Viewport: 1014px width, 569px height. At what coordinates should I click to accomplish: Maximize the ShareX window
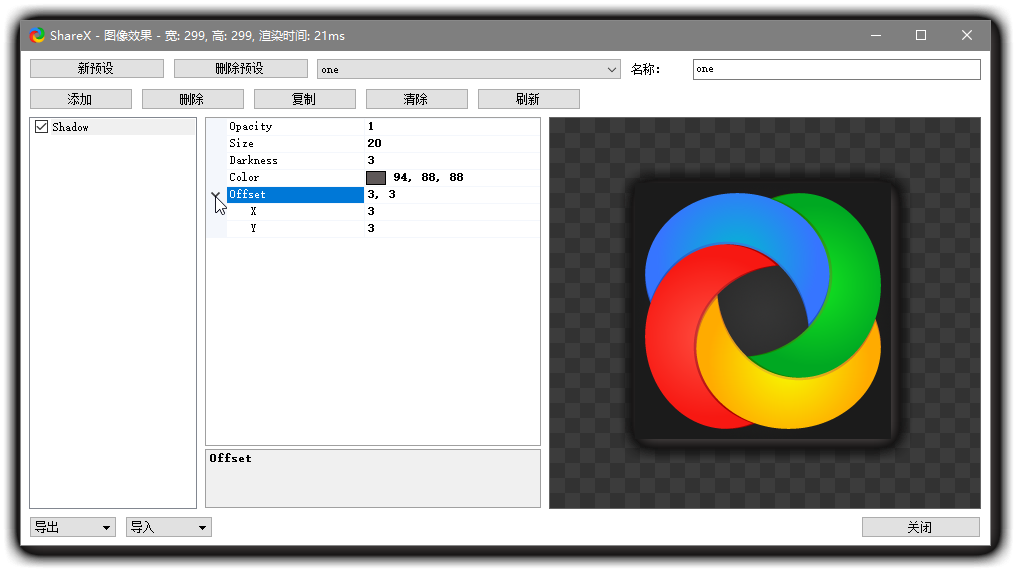pos(921,36)
